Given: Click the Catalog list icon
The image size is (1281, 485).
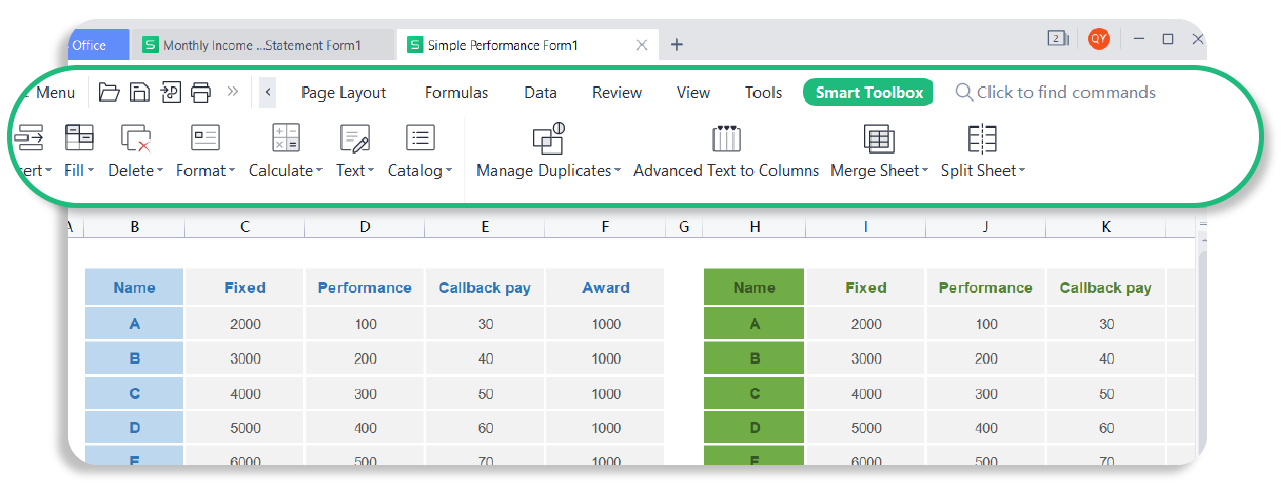Looking at the screenshot, I should point(420,138).
